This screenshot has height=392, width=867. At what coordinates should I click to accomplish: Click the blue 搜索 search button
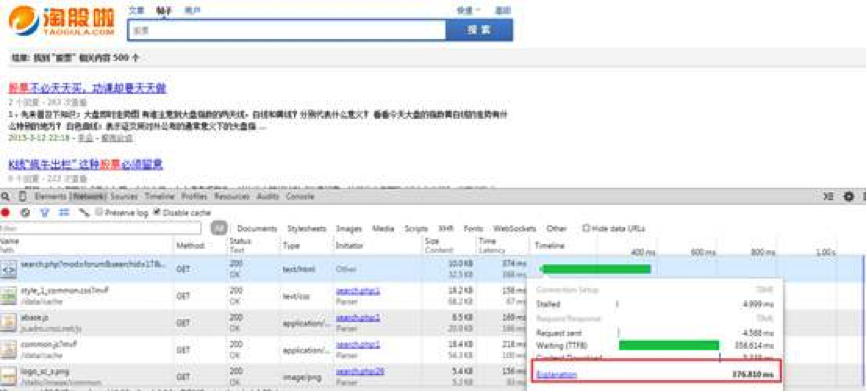(479, 30)
